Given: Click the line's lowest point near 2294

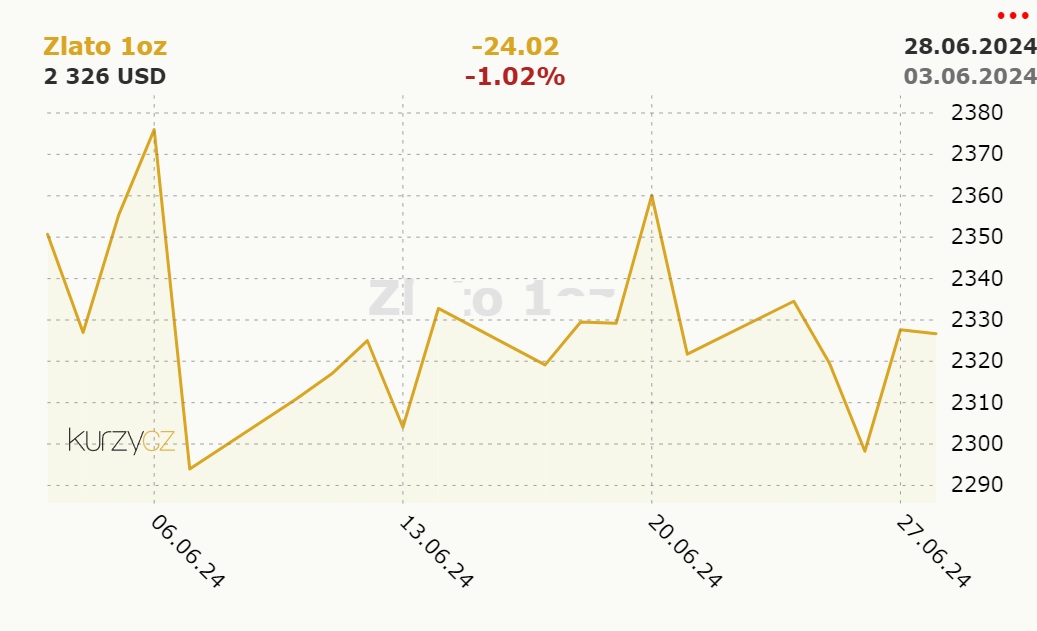Looking at the screenshot, I should coord(190,468).
